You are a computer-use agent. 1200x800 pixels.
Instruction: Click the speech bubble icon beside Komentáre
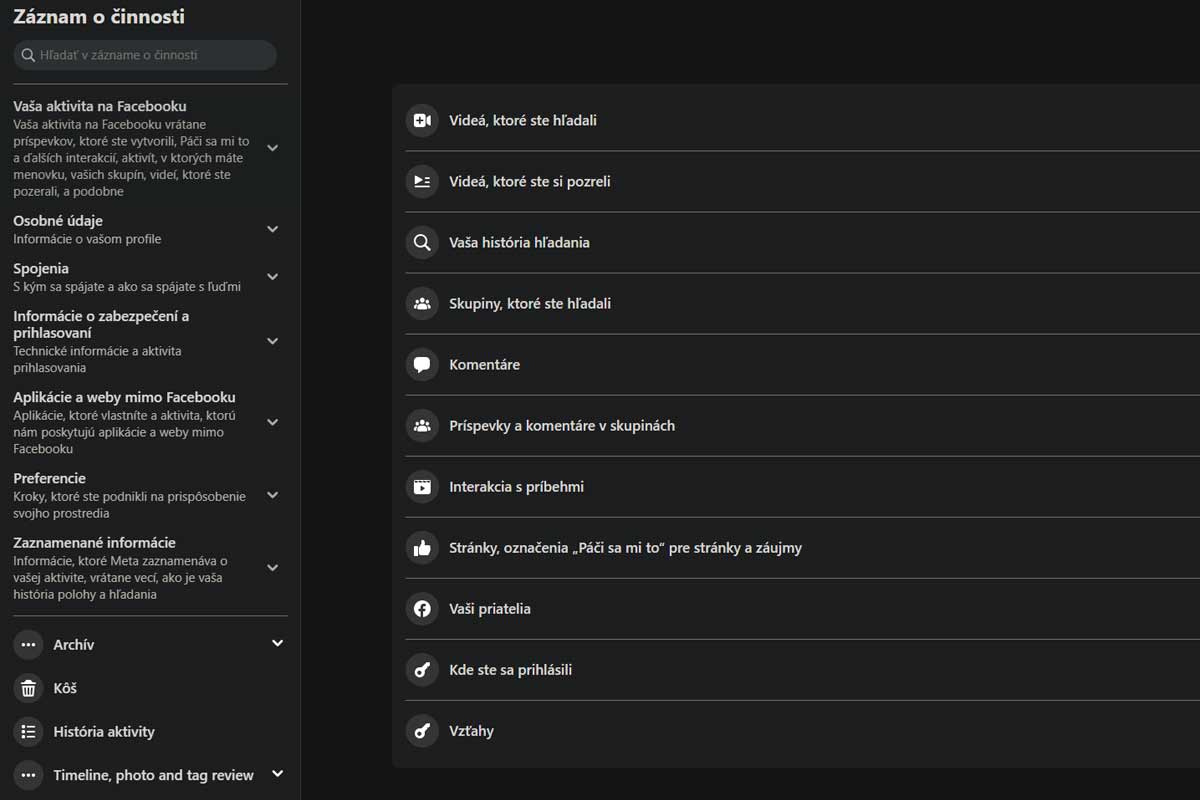pyautogui.click(x=422, y=364)
